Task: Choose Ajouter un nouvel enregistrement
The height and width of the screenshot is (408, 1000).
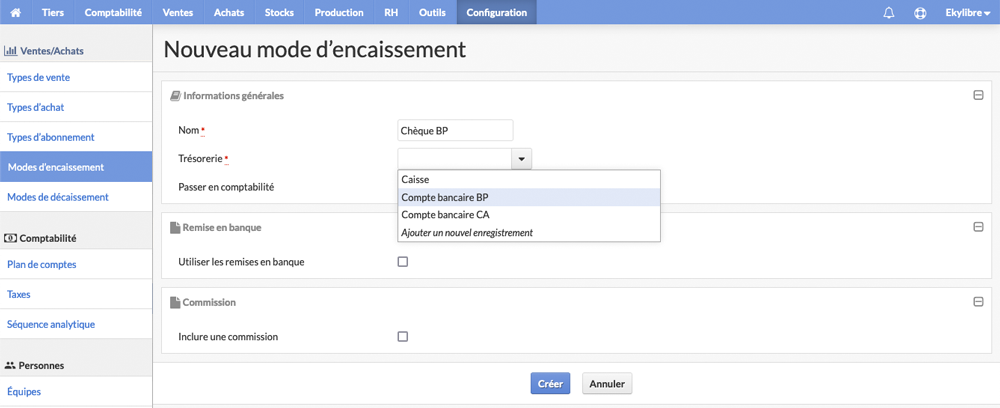Action: (x=529, y=233)
